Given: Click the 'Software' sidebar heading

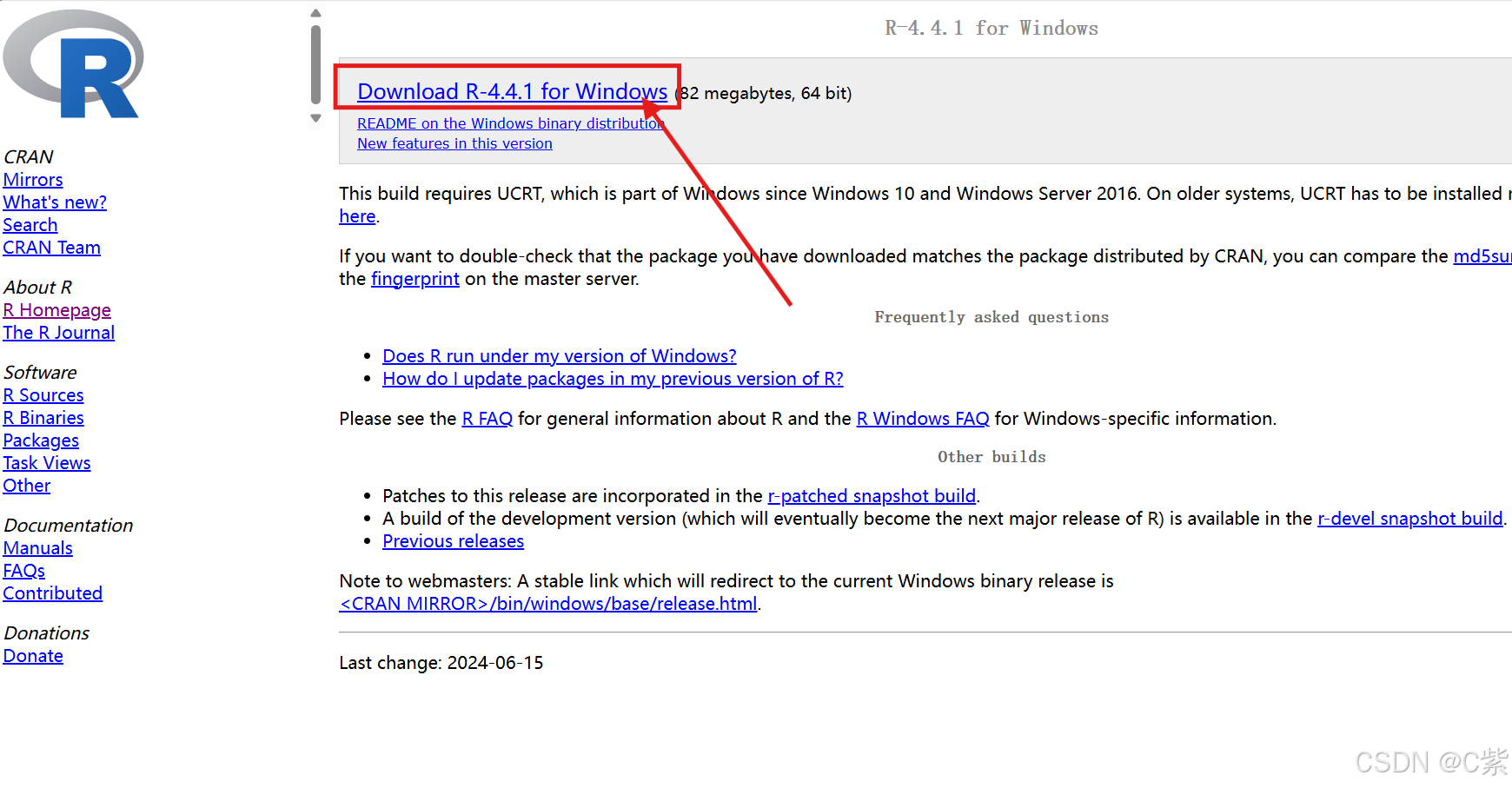Looking at the screenshot, I should [x=40, y=373].
